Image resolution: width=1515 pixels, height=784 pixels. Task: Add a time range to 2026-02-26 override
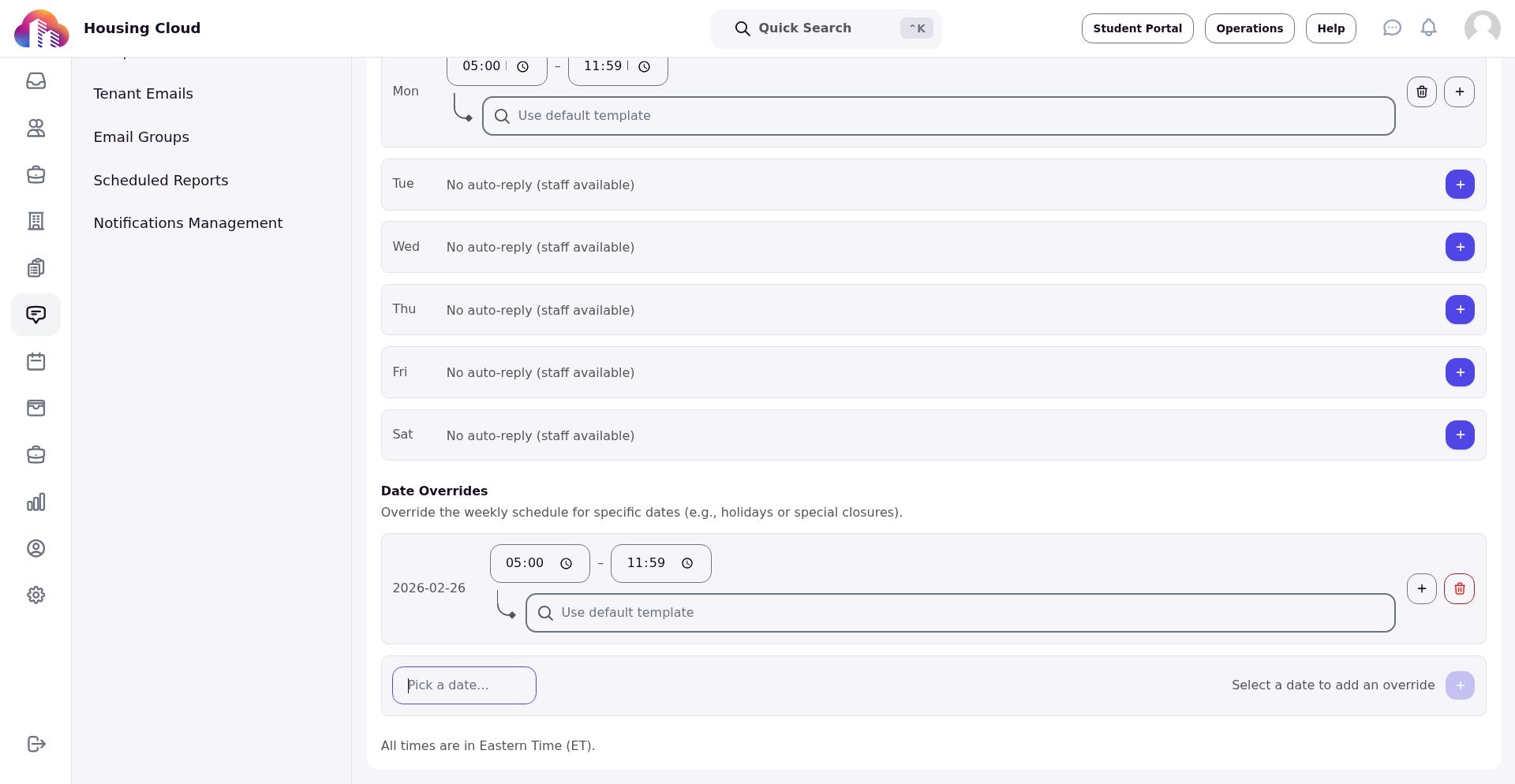(1422, 588)
